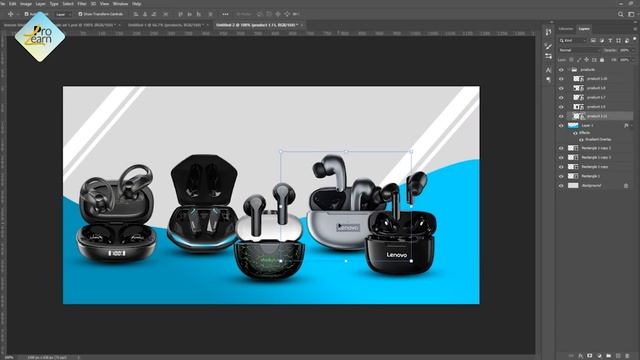Hide the products group via eye icon
This screenshot has width=640, height=360.
coord(561,70)
